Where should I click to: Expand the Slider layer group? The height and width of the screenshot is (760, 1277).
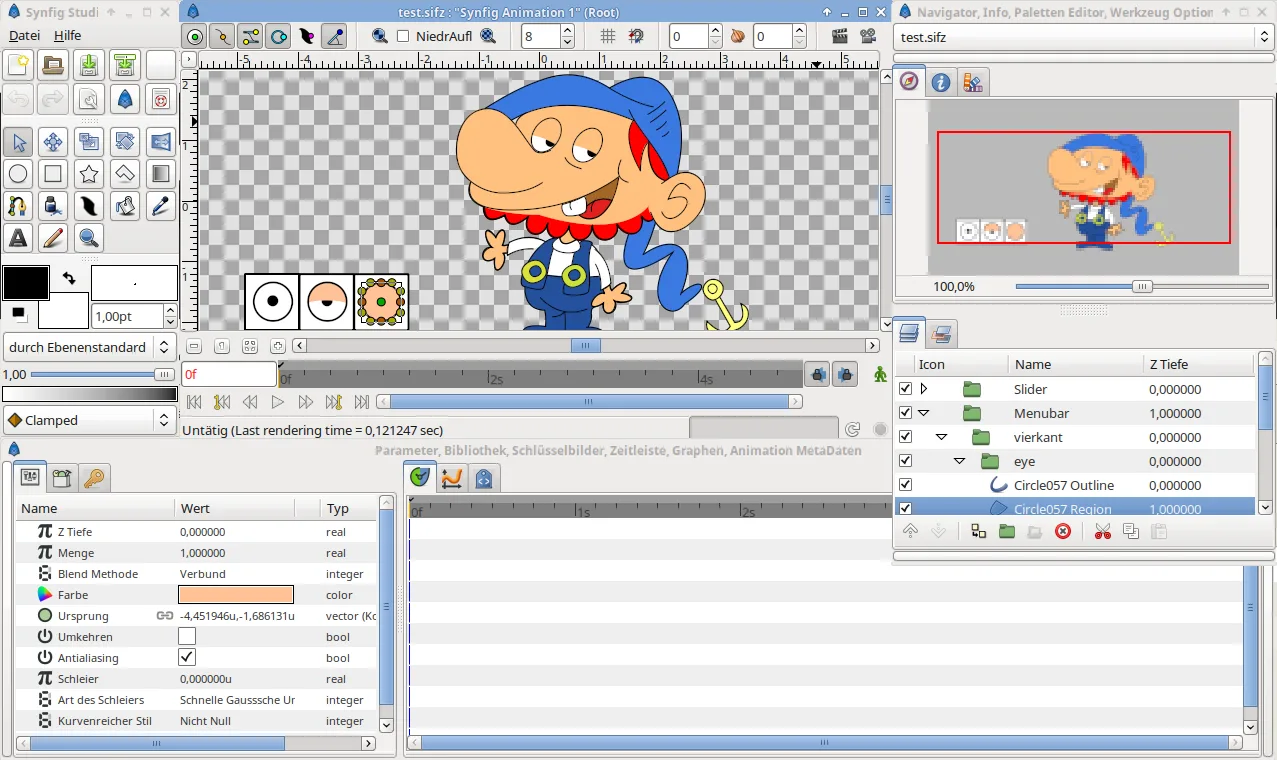(924, 389)
